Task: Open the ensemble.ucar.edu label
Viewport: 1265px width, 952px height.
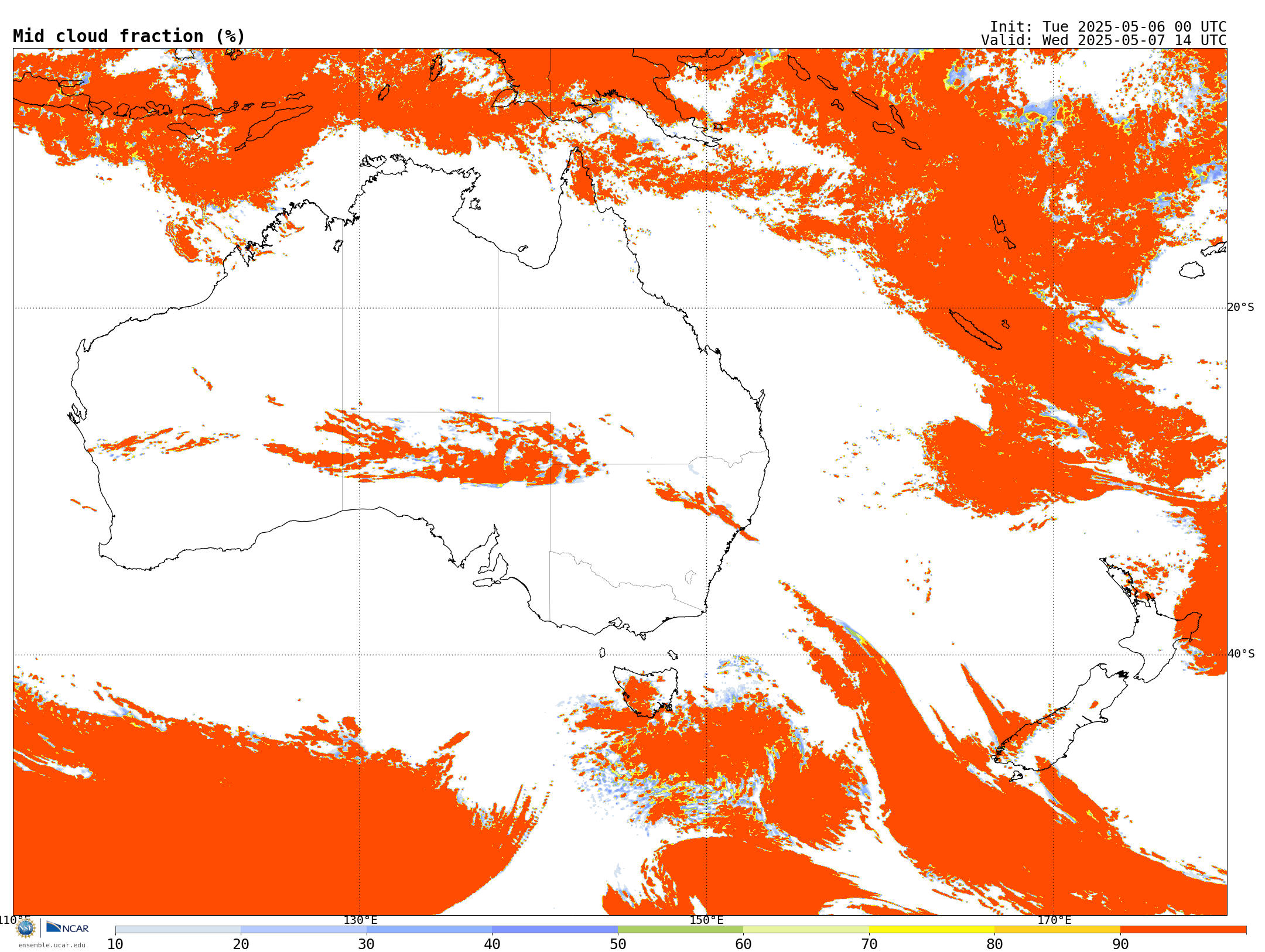Action: 52,945
